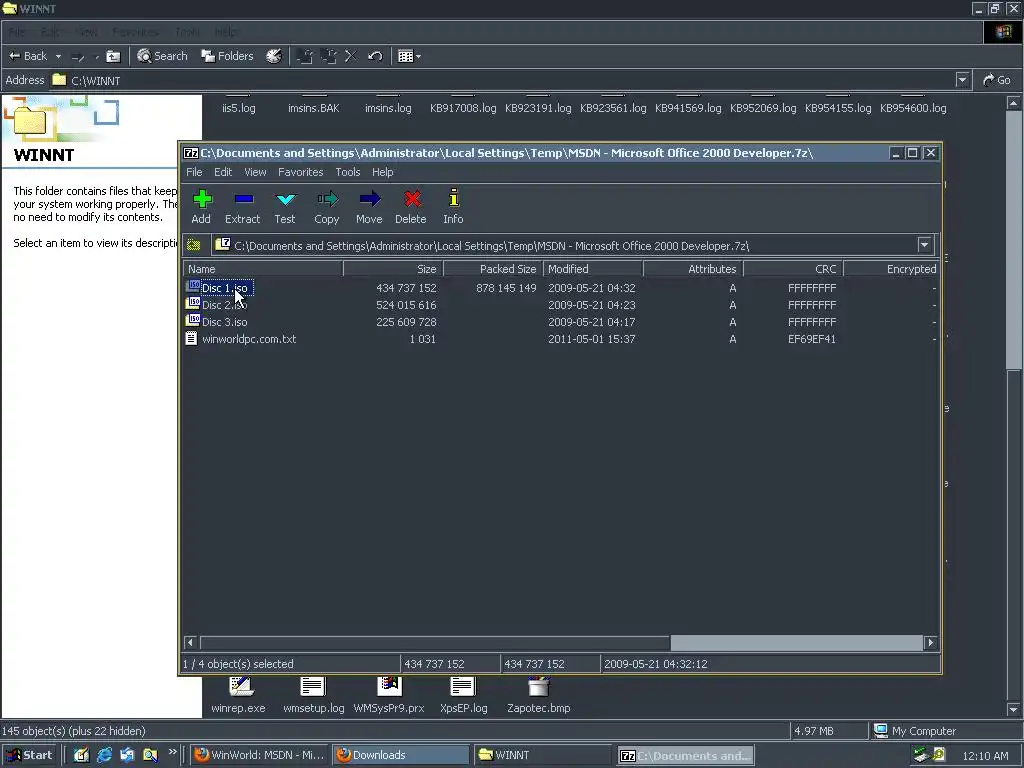Open Info for the archive in 7-Zip
This screenshot has width=1024, height=768.
[x=453, y=206]
